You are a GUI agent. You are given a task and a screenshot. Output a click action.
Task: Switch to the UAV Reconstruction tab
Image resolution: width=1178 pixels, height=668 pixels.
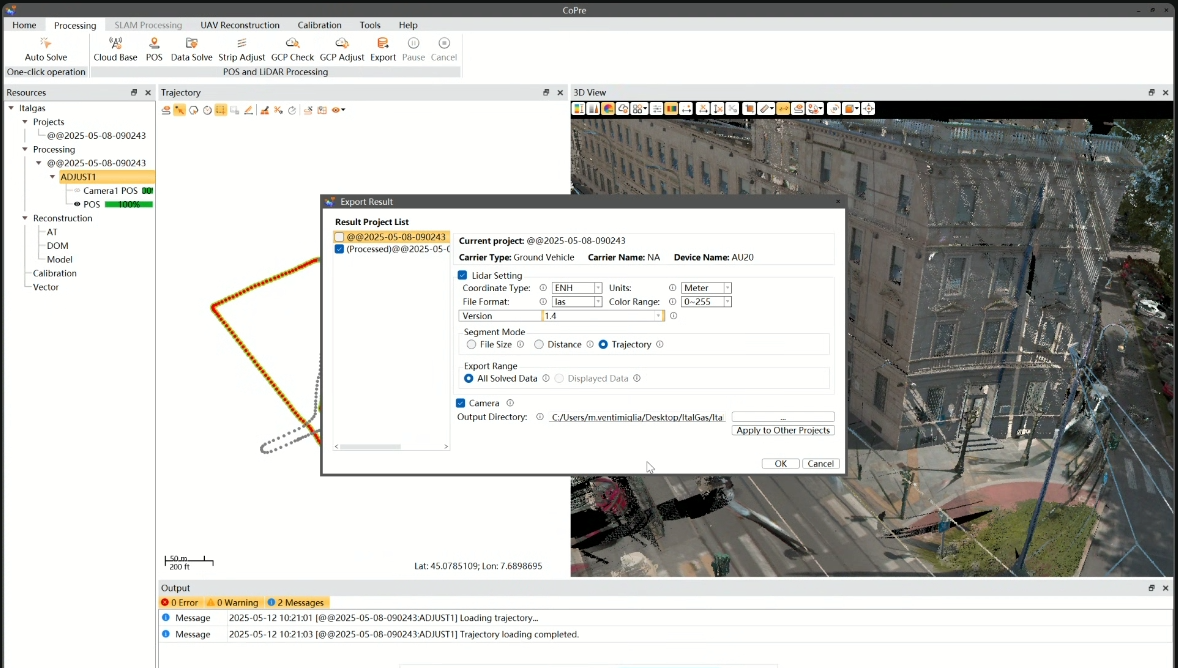(x=240, y=25)
